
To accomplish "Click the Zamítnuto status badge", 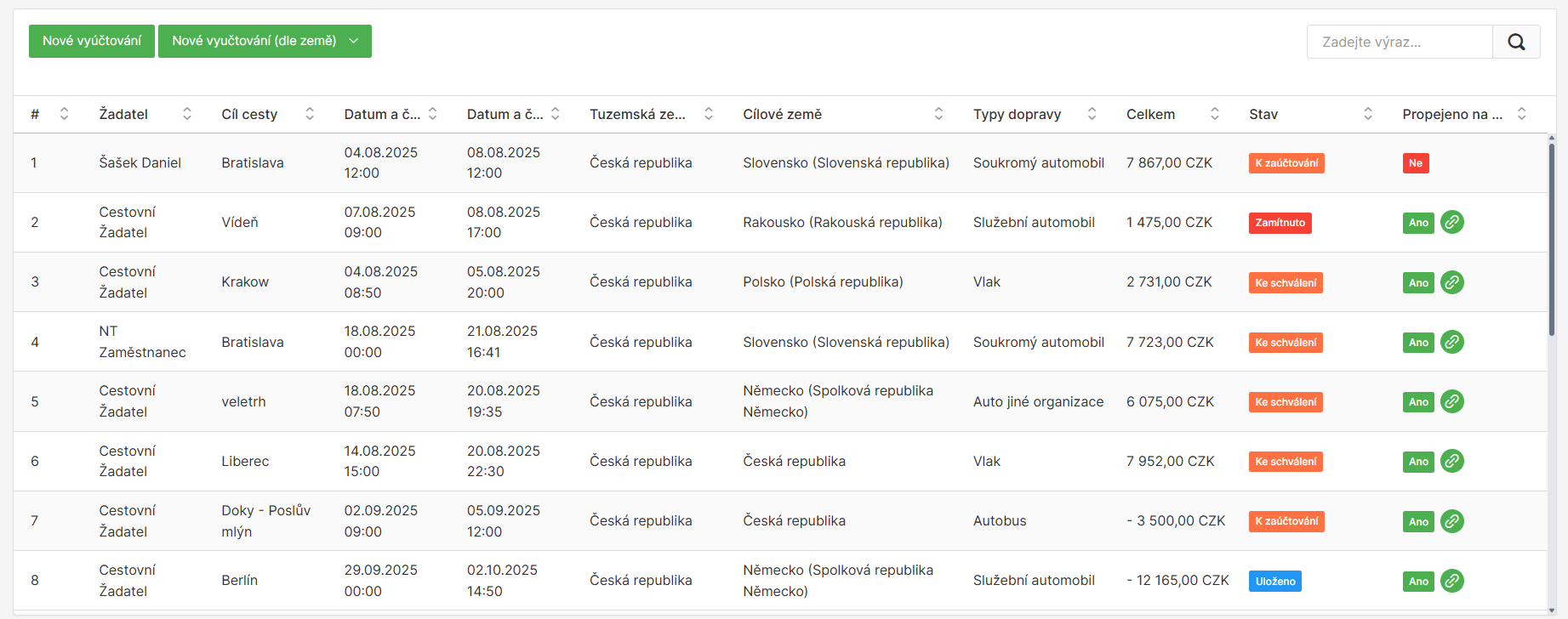I will coord(1280,223).
